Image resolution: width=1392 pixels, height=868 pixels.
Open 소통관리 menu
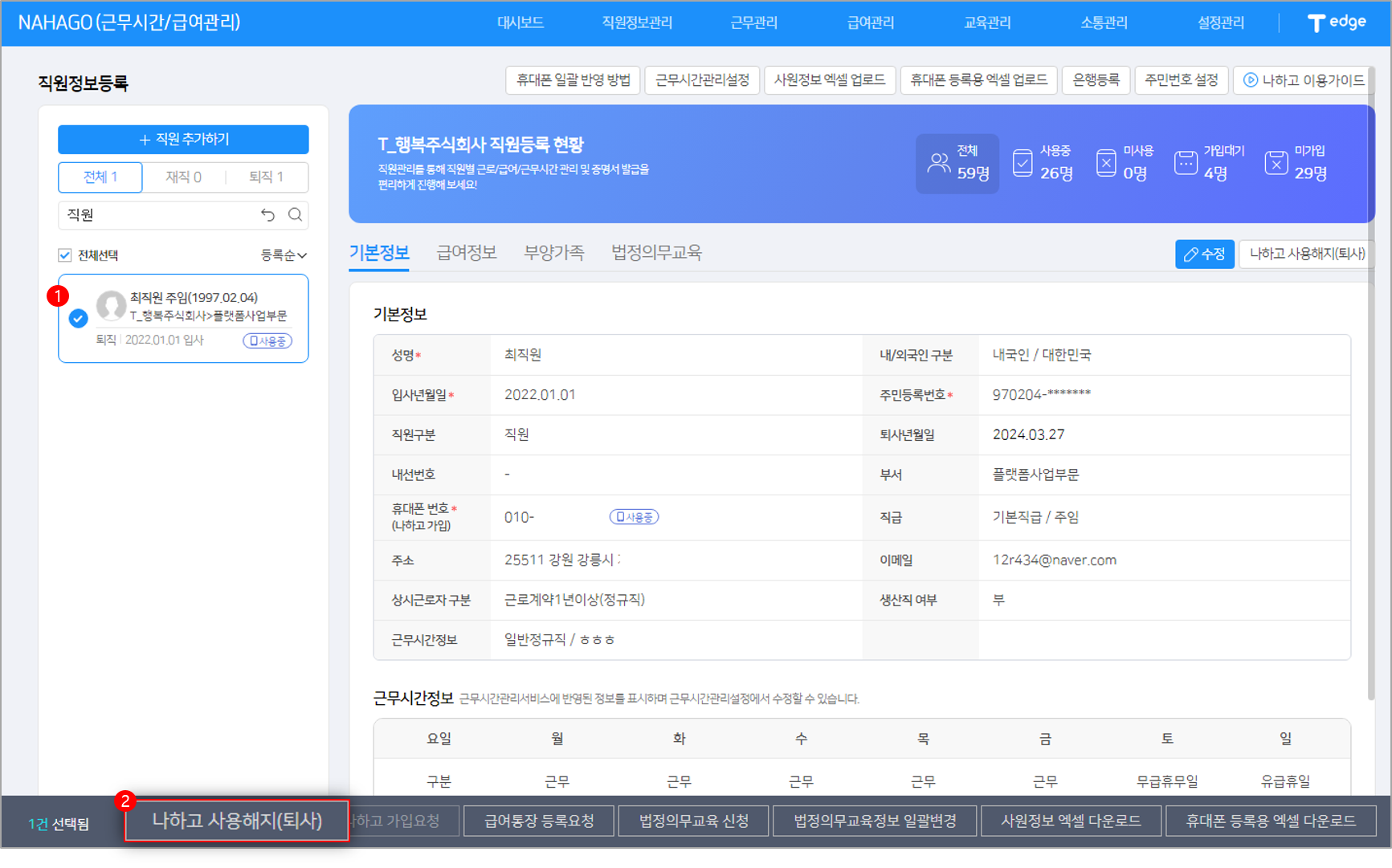coord(1104,22)
